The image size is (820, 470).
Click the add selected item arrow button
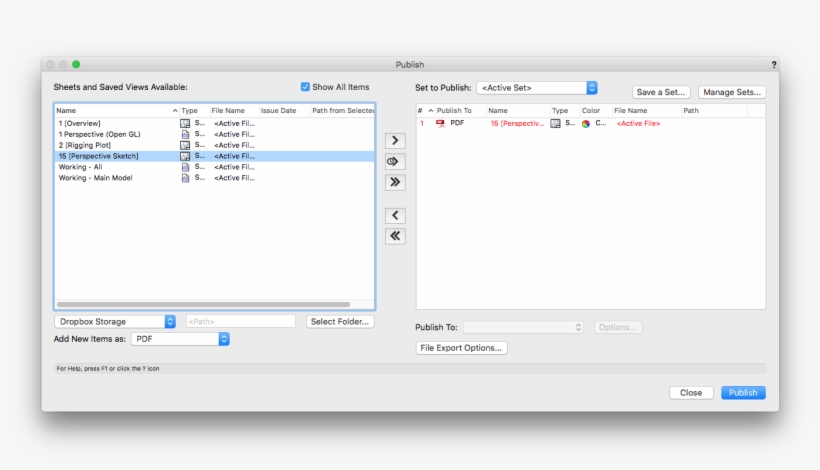coord(395,140)
